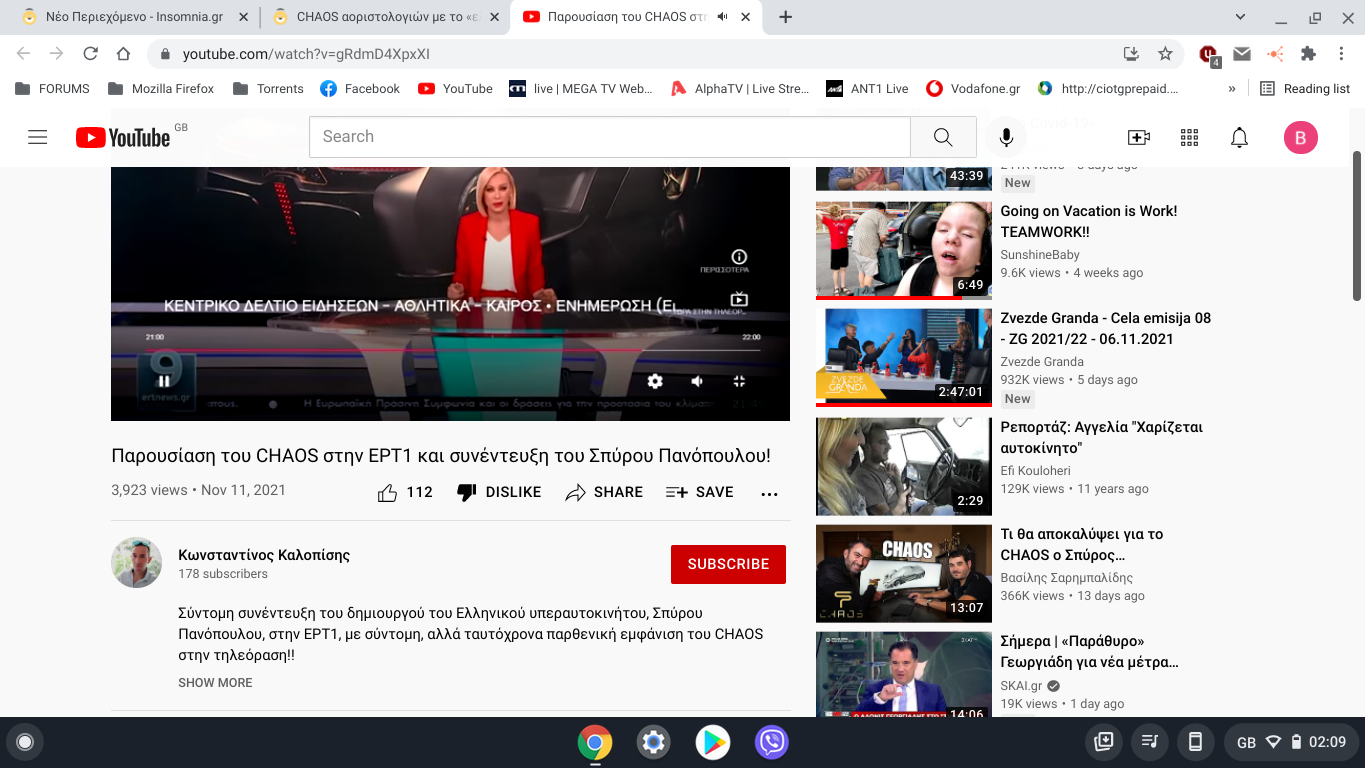
Task: Click the player info card icon
Action: [739, 258]
